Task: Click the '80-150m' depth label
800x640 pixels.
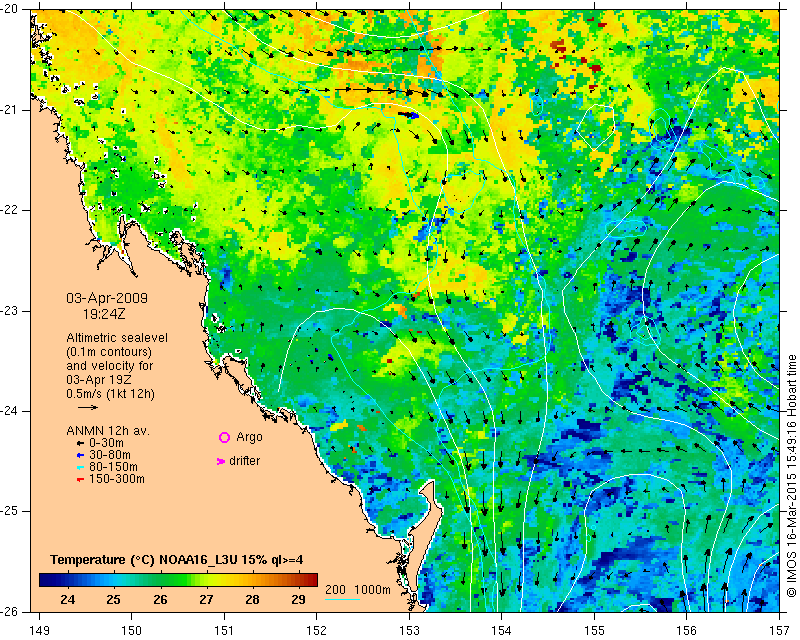Action: [113, 467]
